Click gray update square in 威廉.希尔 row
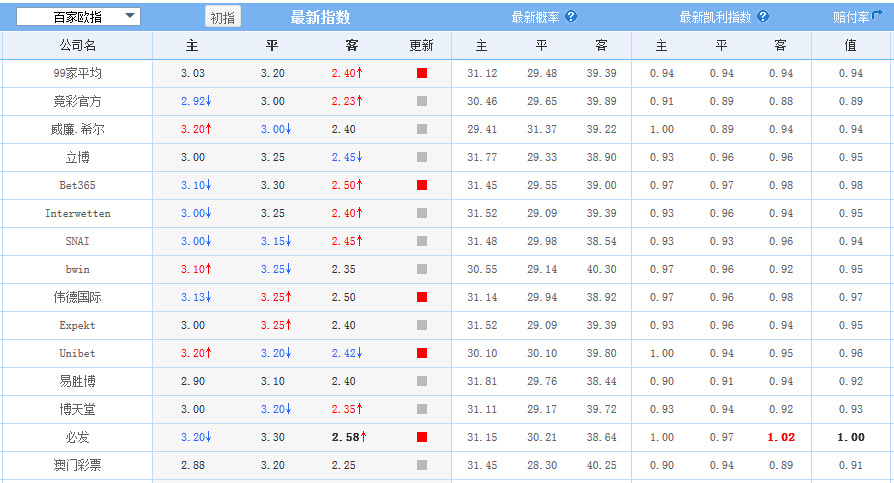The height and width of the screenshot is (483, 894). tap(422, 129)
